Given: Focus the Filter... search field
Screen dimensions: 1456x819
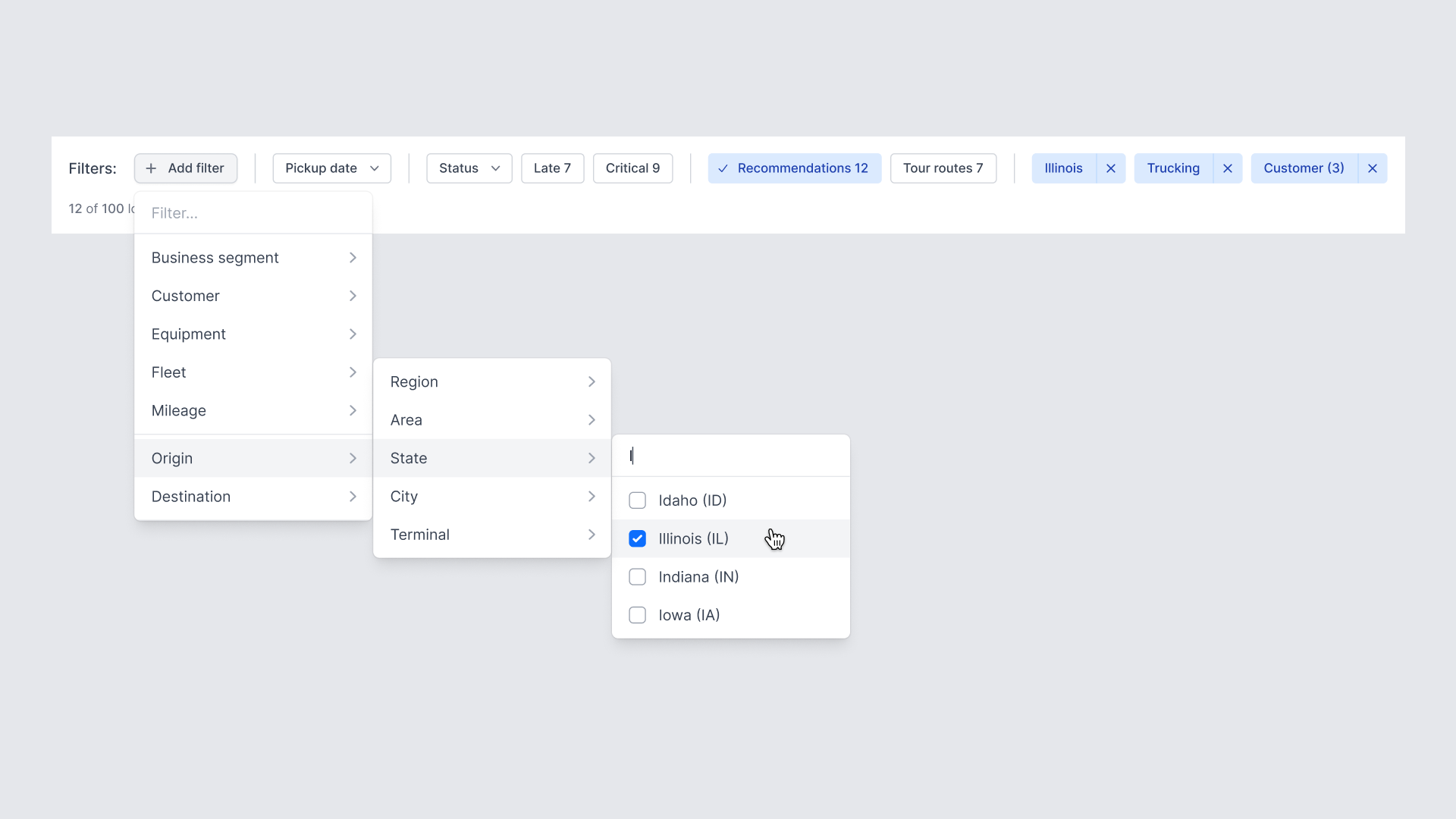Looking at the screenshot, I should coord(253,213).
